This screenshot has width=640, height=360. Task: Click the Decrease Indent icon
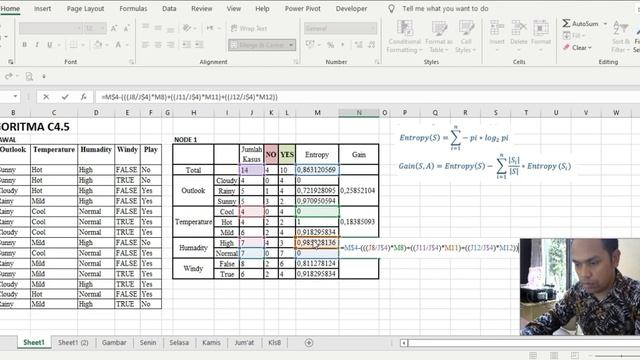coord(187,44)
